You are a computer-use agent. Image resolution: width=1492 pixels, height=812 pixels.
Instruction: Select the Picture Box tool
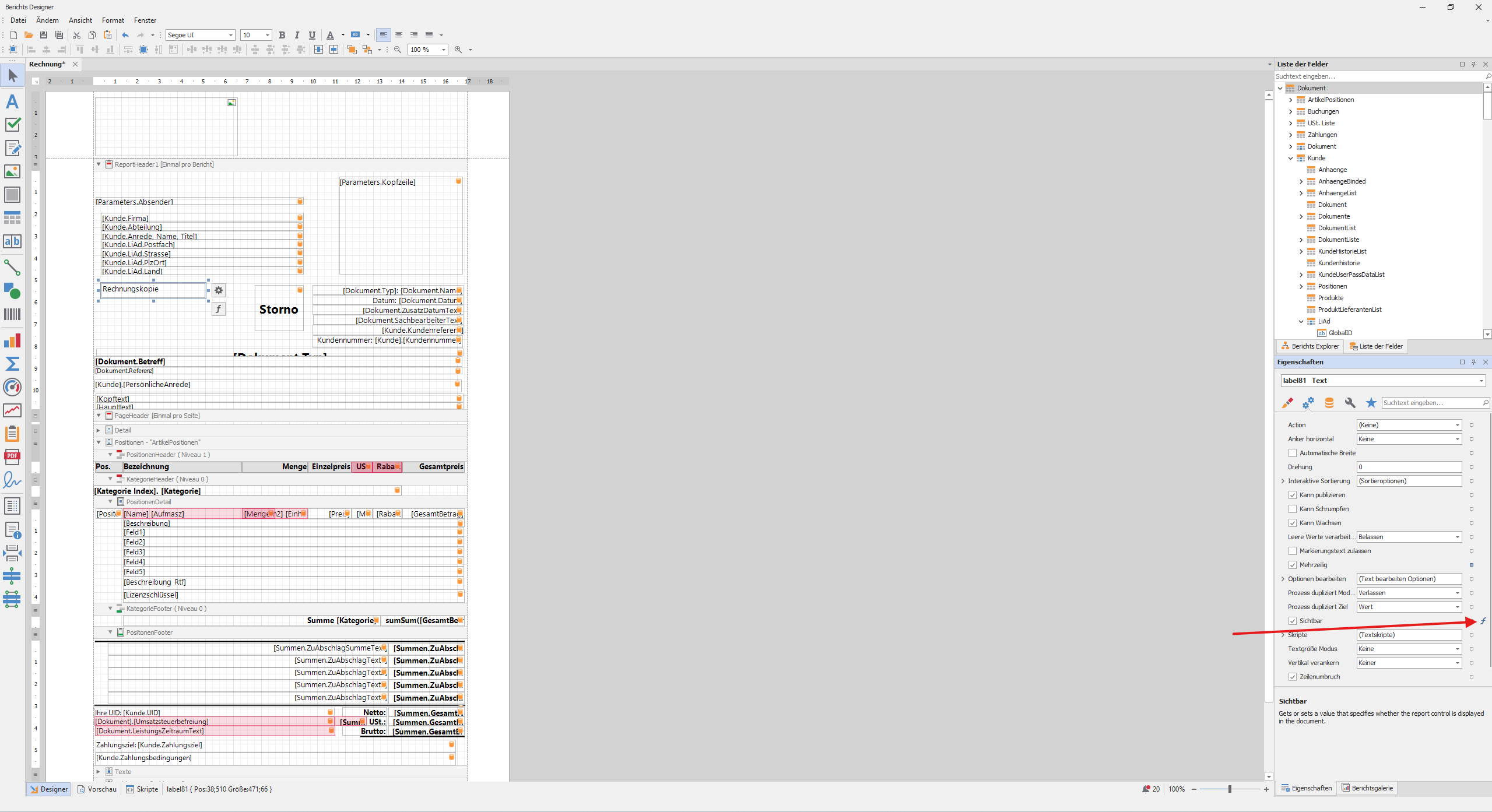coord(12,171)
